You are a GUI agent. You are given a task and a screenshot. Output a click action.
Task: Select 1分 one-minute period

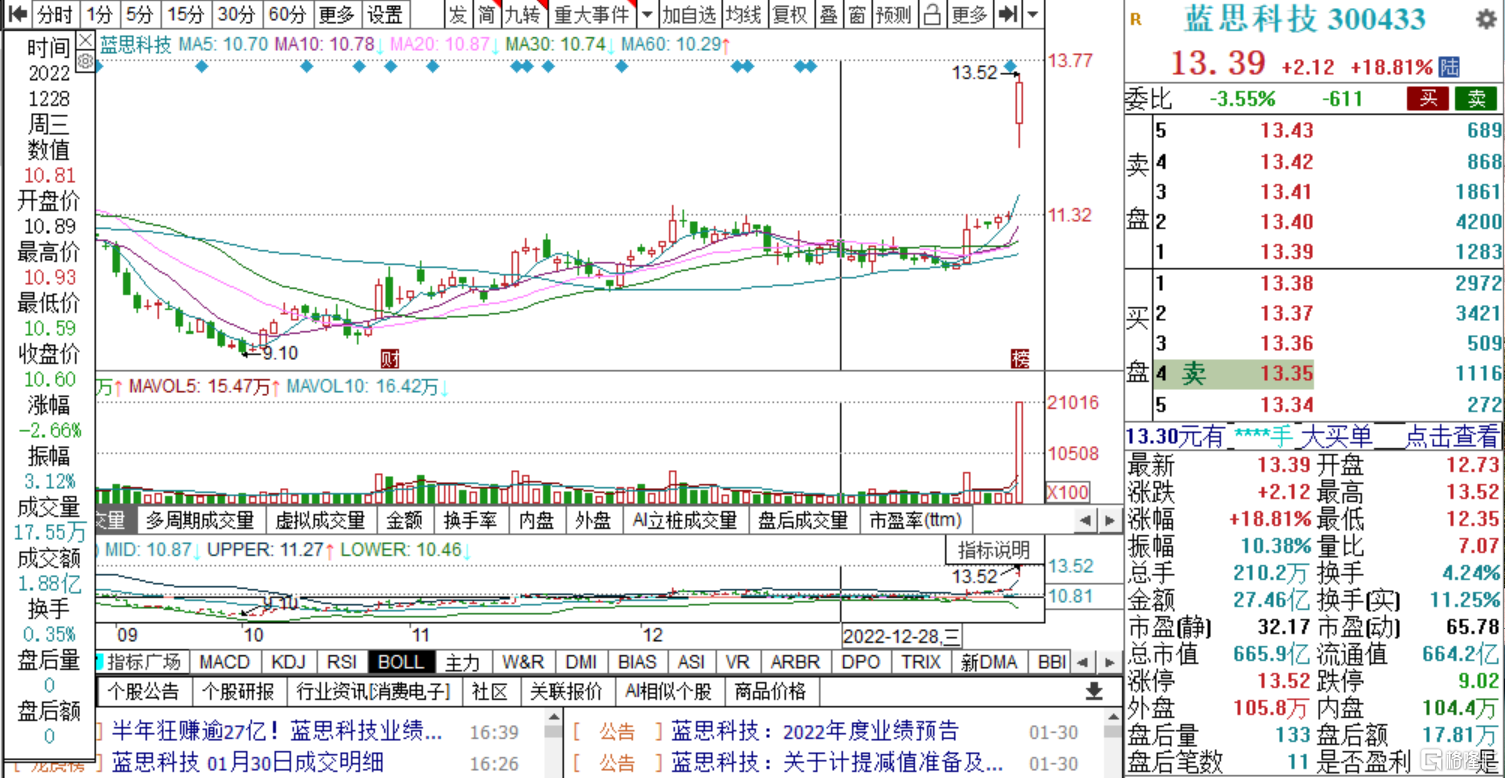coord(99,14)
